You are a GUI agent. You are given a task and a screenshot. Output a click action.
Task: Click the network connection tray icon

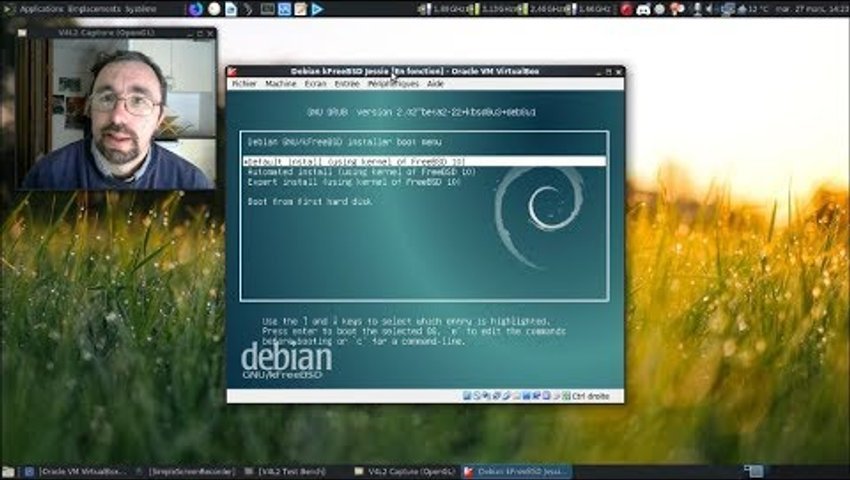[x=727, y=9]
